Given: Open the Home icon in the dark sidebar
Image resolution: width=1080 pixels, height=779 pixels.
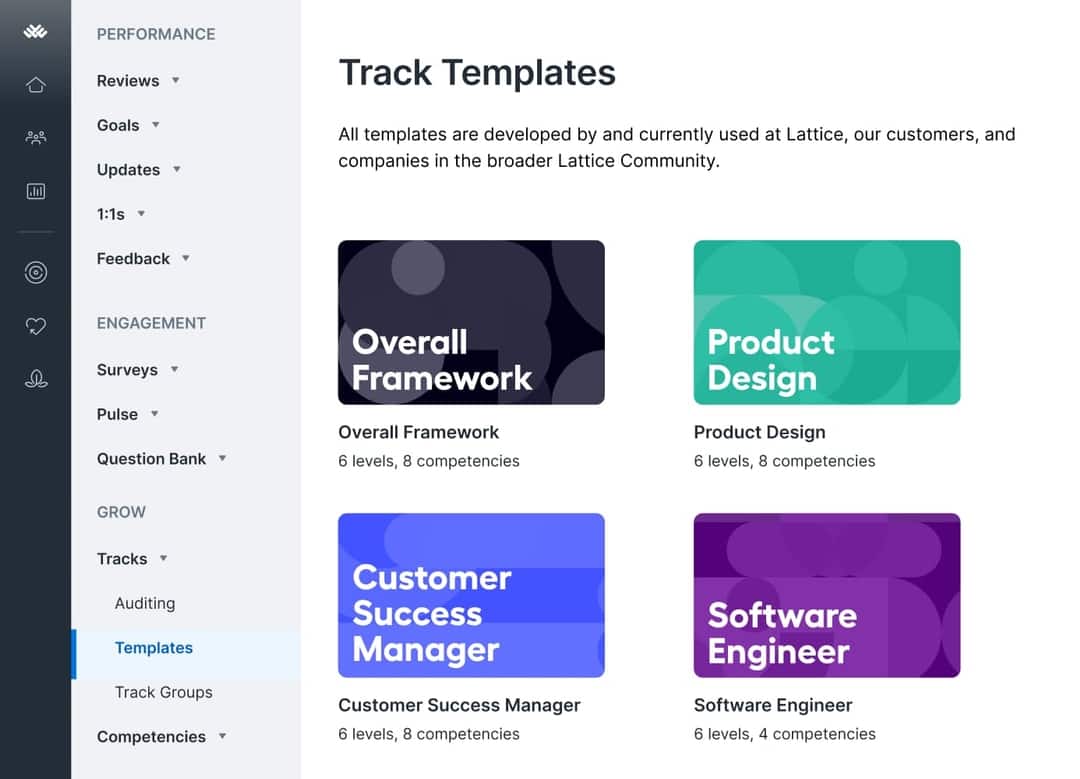Looking at the screenshot, I should pos(35,85).
